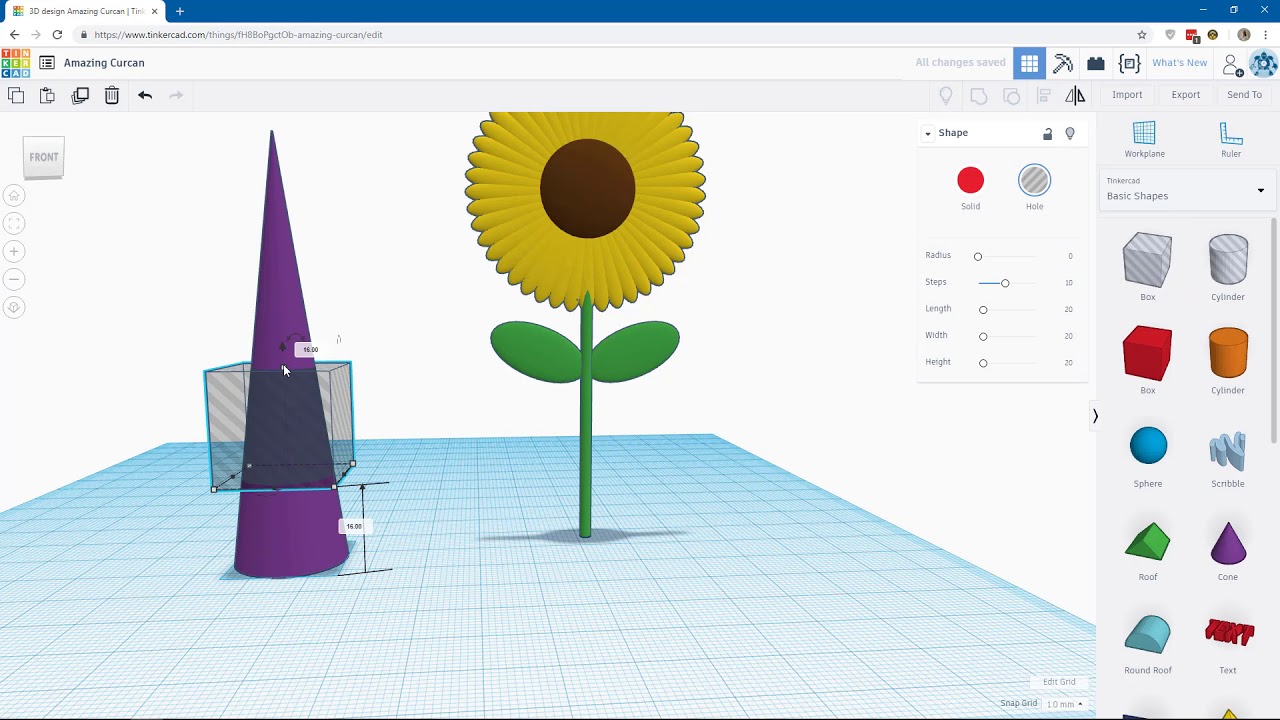Zoom out the viewport
This screenshot has height=720, width=1280.
pos(14,279)
